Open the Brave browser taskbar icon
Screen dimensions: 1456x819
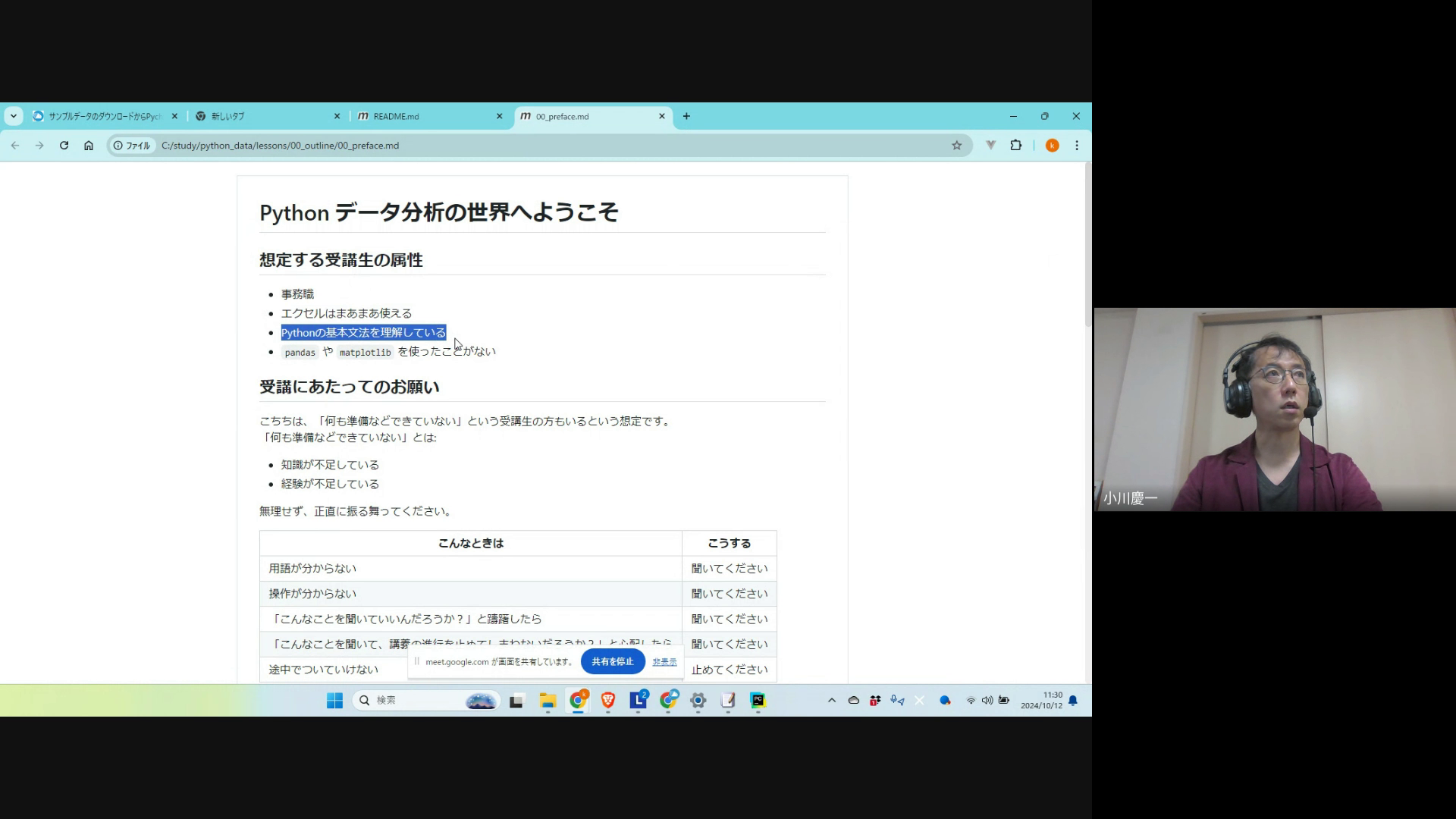click(x=607, y=701)
